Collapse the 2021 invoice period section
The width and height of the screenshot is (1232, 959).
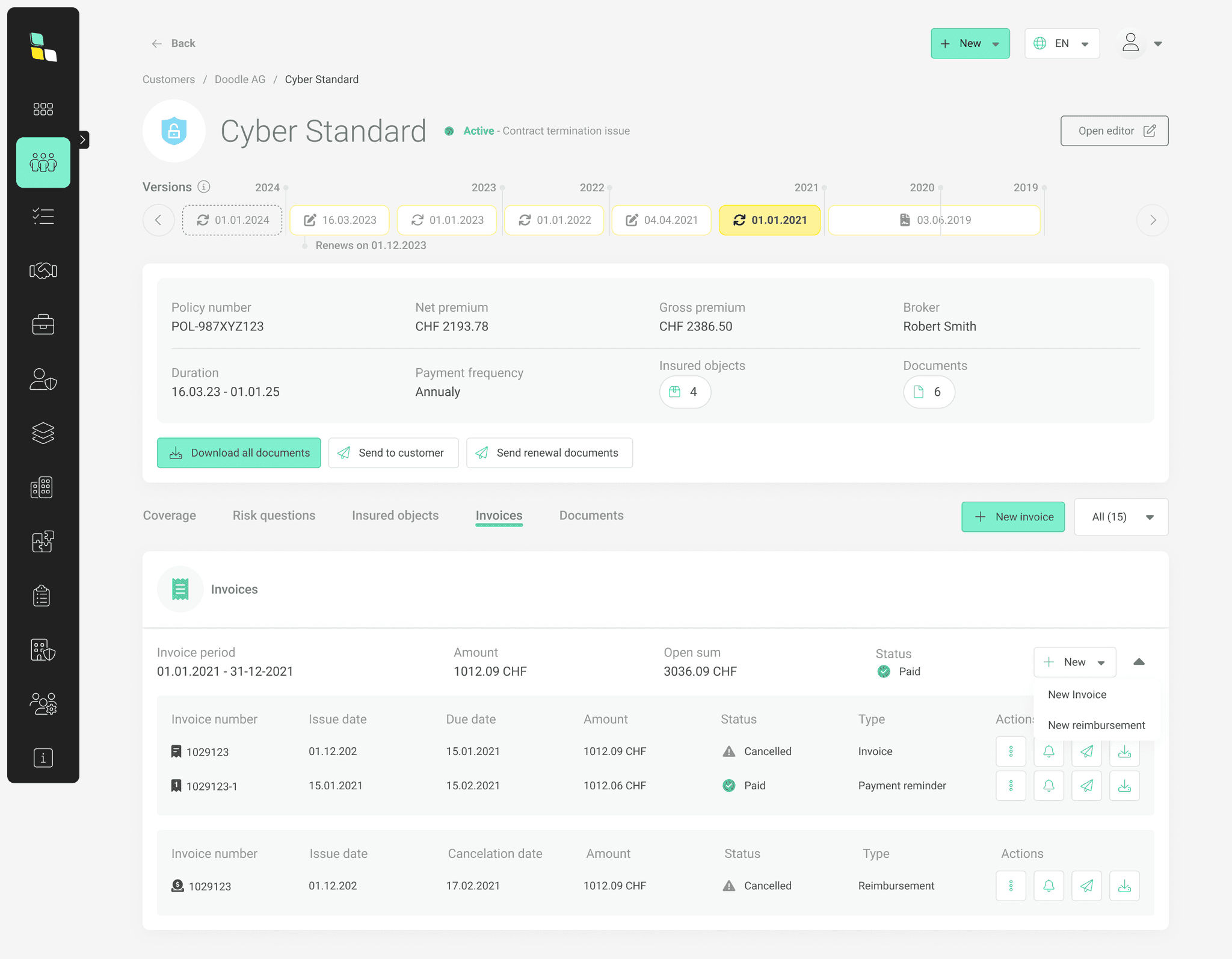pos(1139,662)
